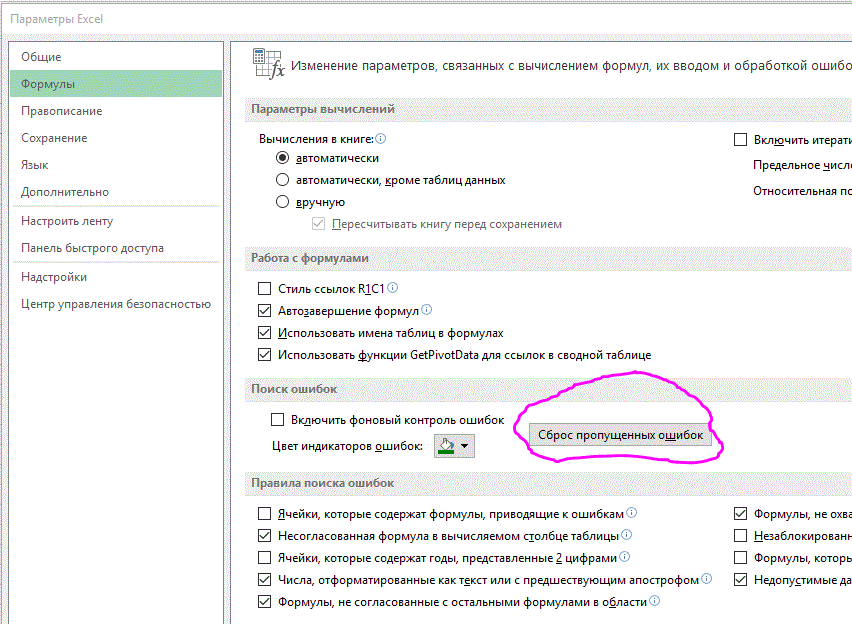Click the Предельное число label
Viewport: 852px width, 624px height.
[802, 165]
